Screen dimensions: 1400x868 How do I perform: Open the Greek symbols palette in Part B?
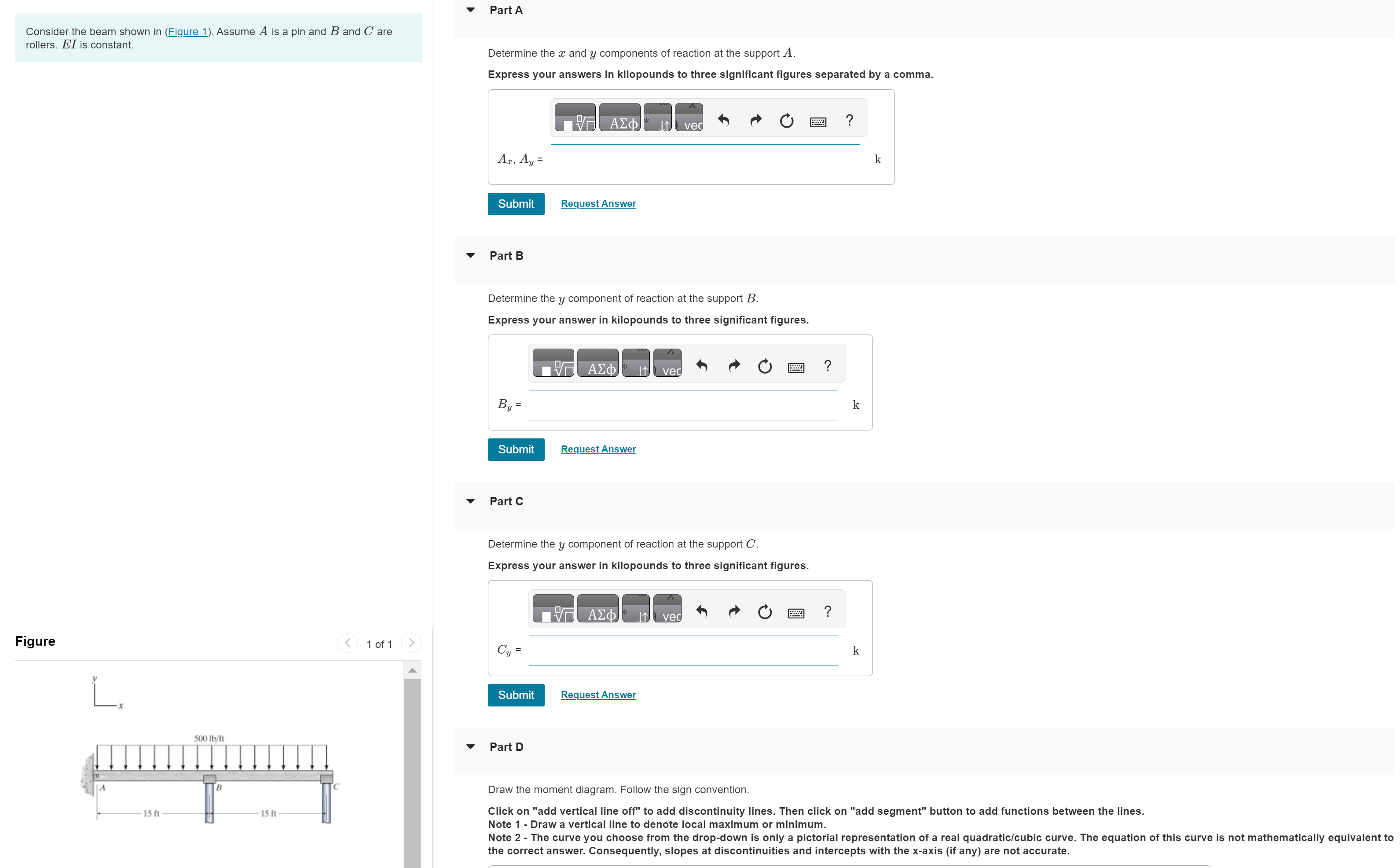pyautogui.click(x=598, y=364)
